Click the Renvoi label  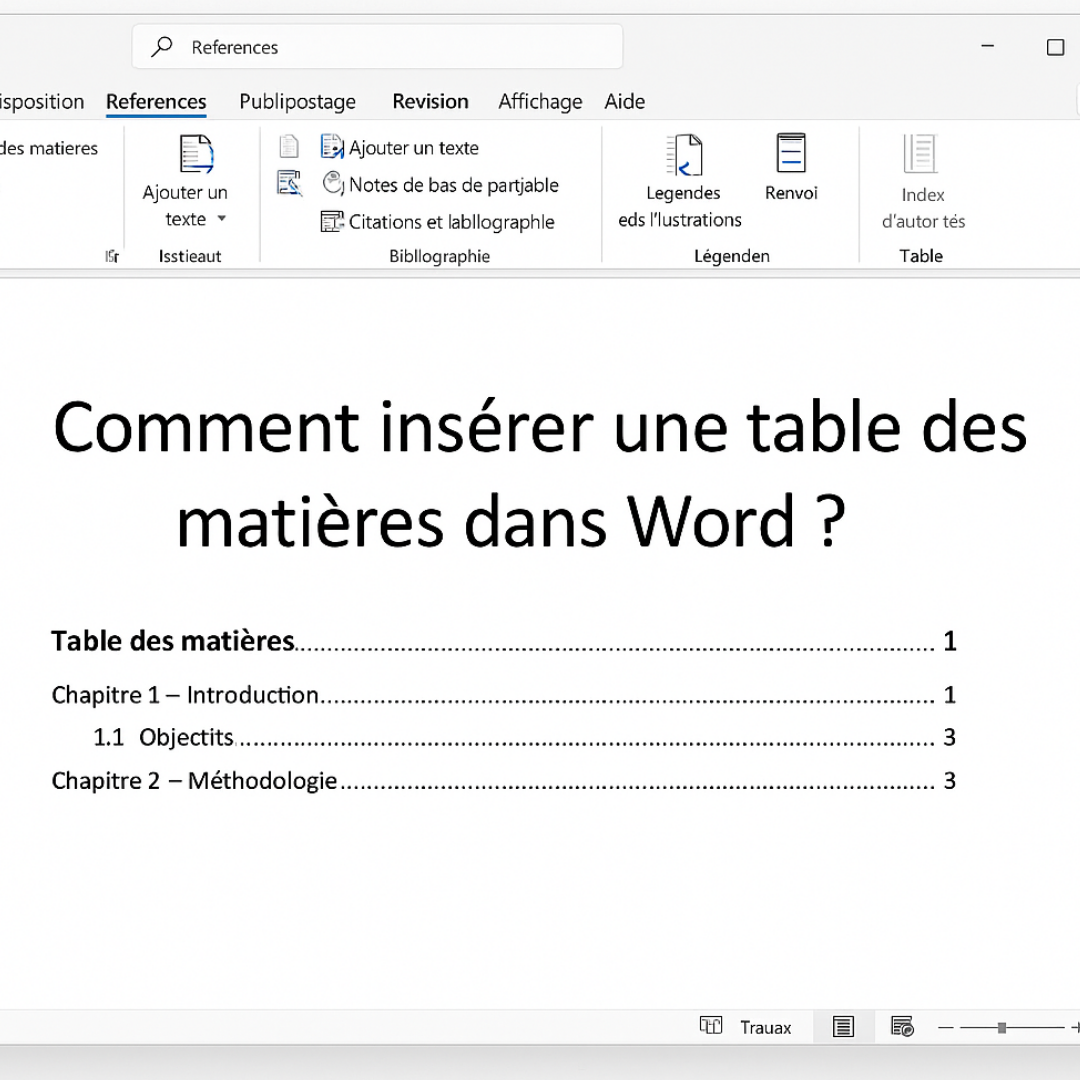point(791,193)
